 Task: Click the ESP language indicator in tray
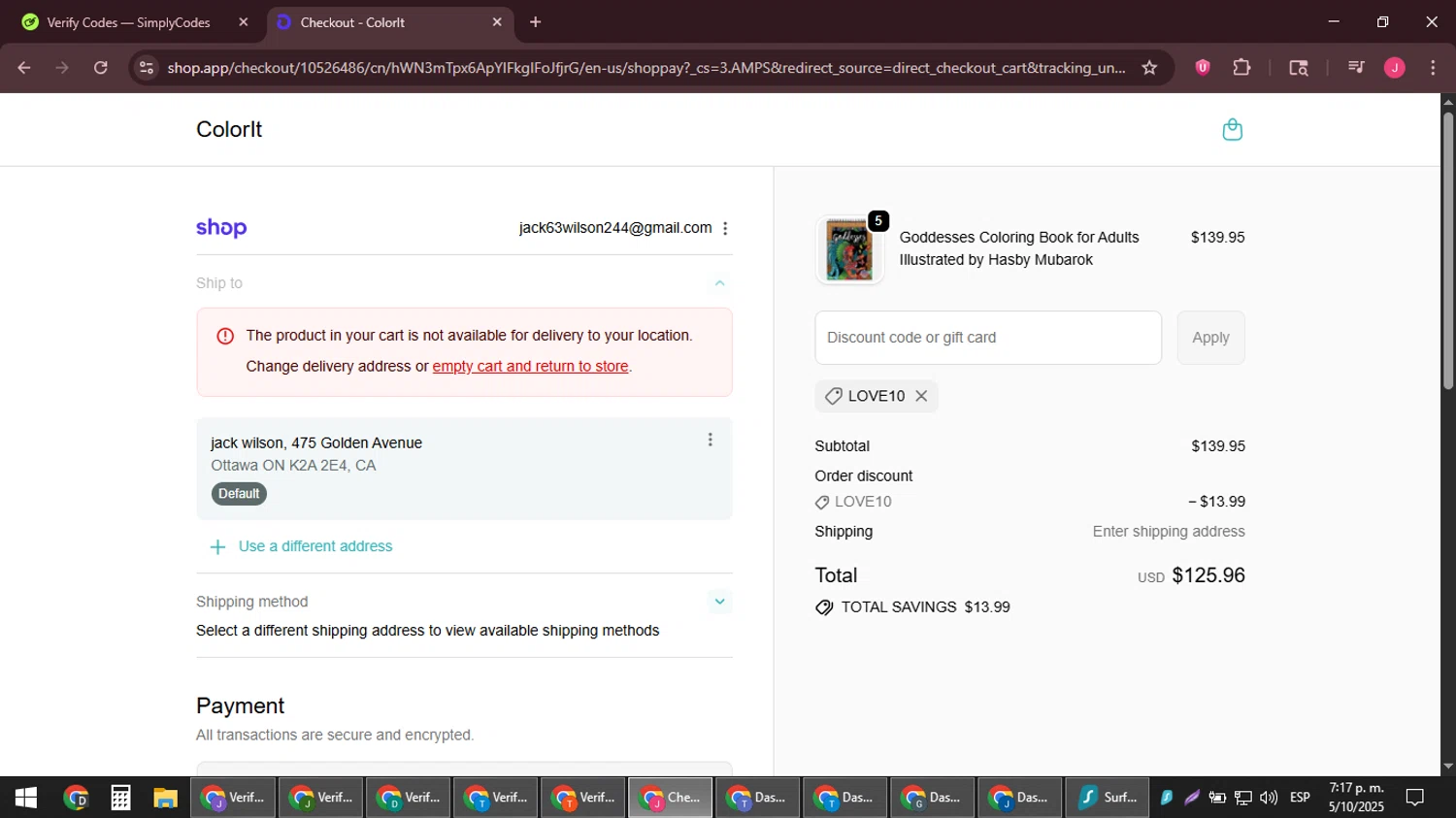(x=1300, y=798)
